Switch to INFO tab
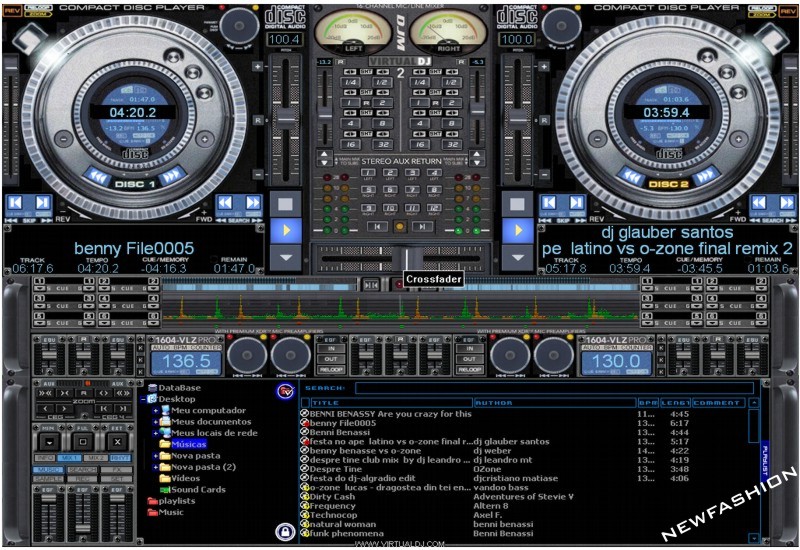Screen dimensions: 800x550 click(45, 458)
